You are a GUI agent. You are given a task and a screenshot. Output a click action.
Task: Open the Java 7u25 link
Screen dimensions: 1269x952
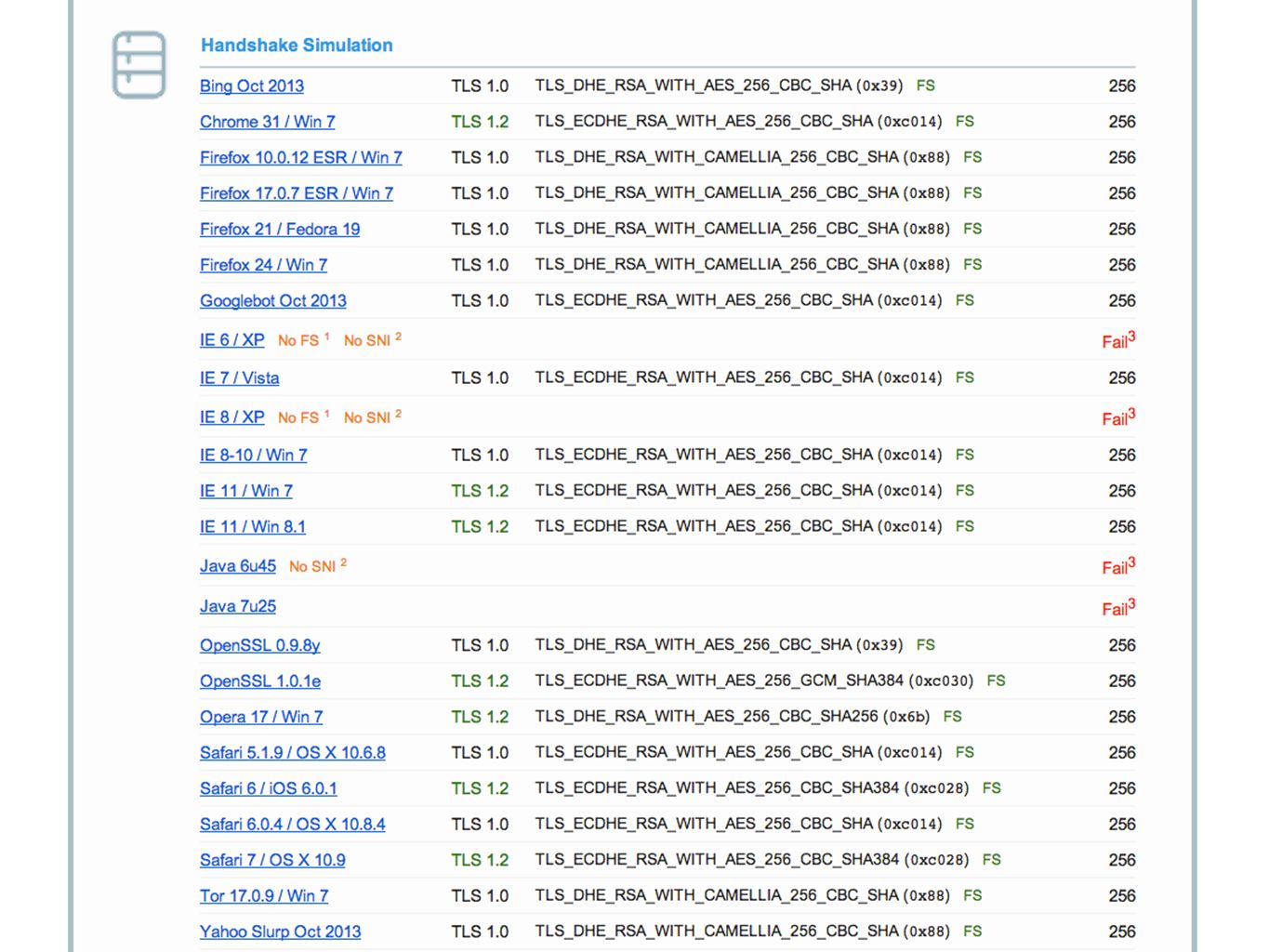coord(238,606)
